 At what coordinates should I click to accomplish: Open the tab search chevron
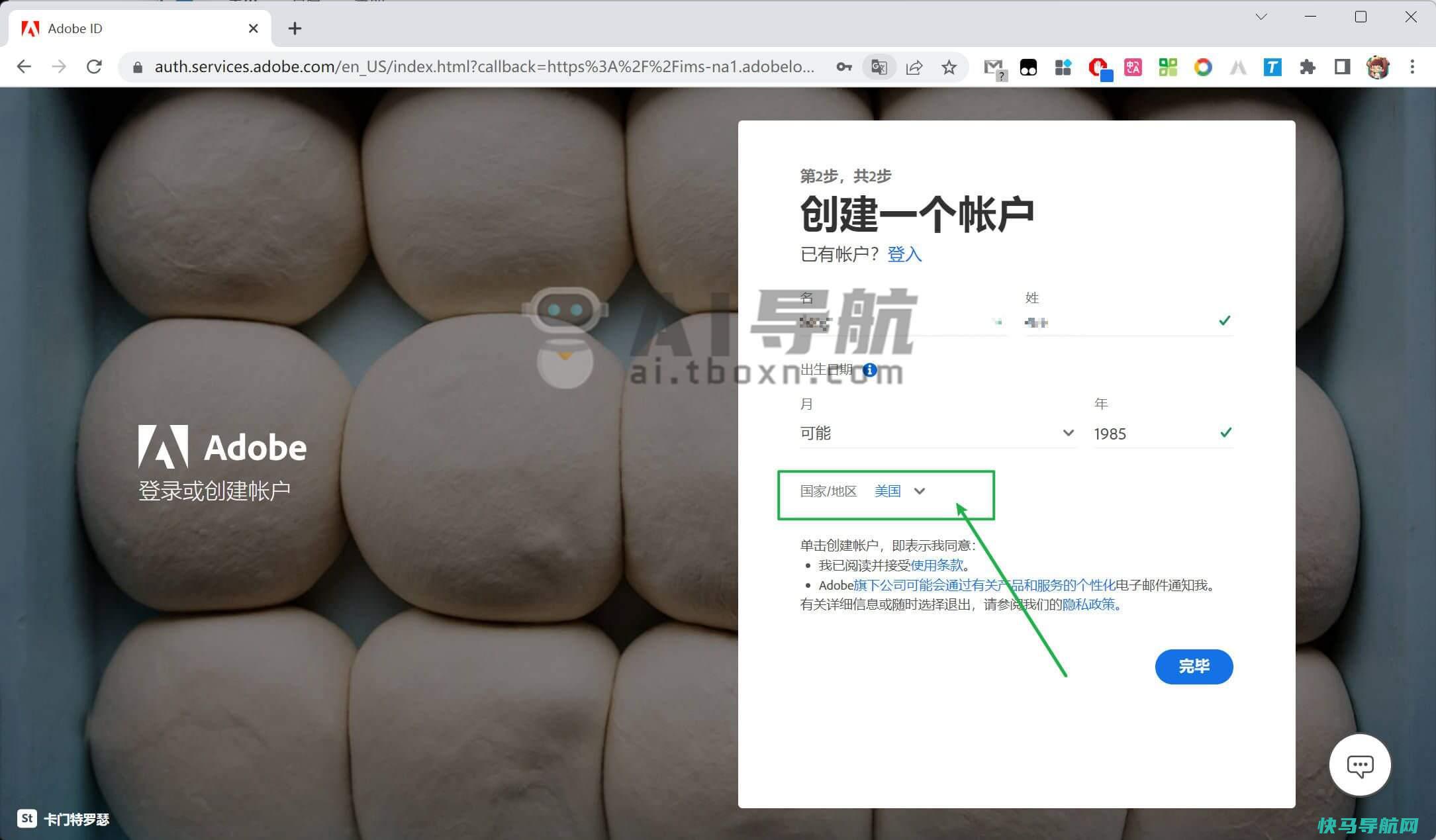[1261, 17]
